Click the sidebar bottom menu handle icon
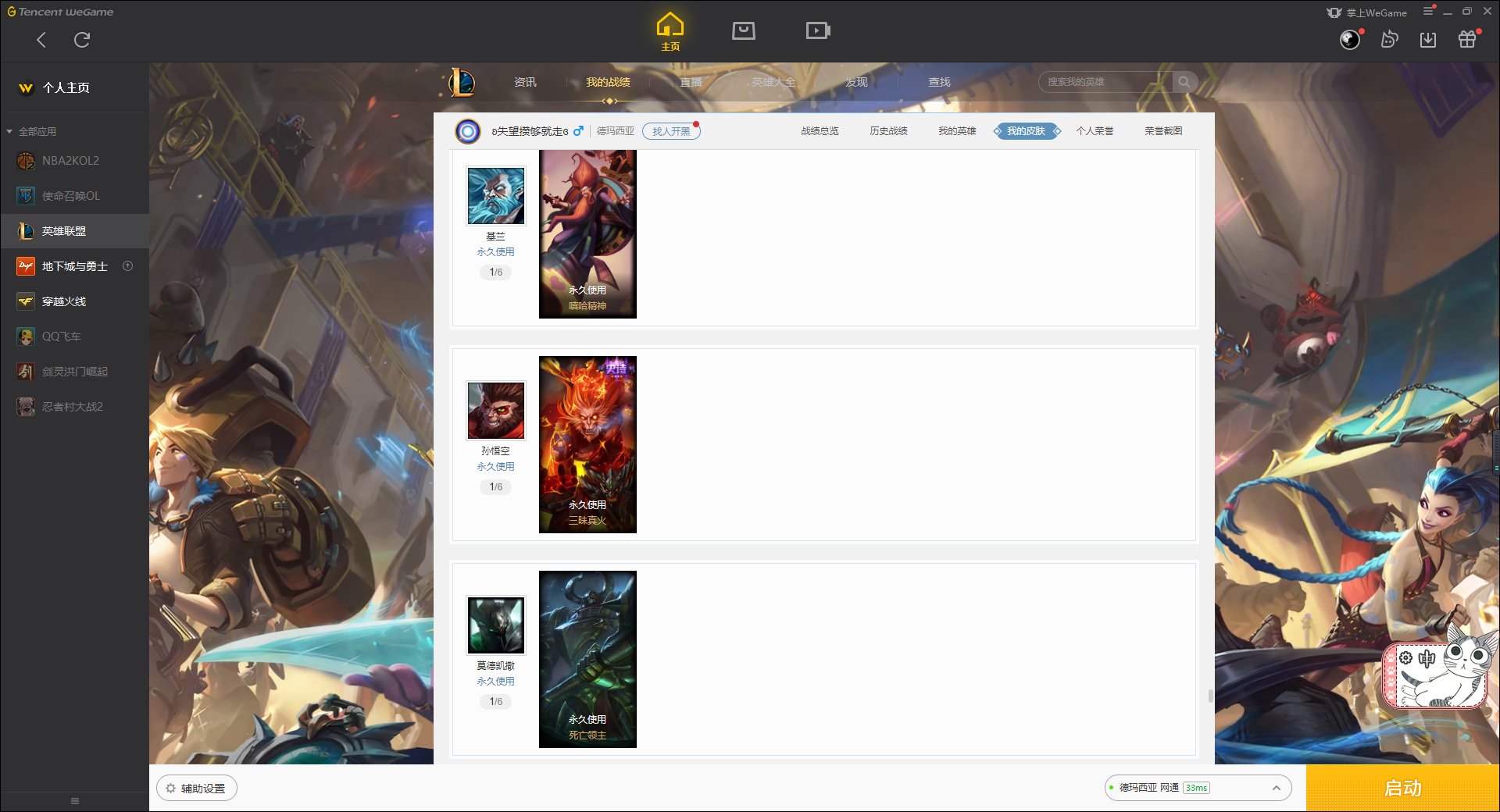 (75, 801)
